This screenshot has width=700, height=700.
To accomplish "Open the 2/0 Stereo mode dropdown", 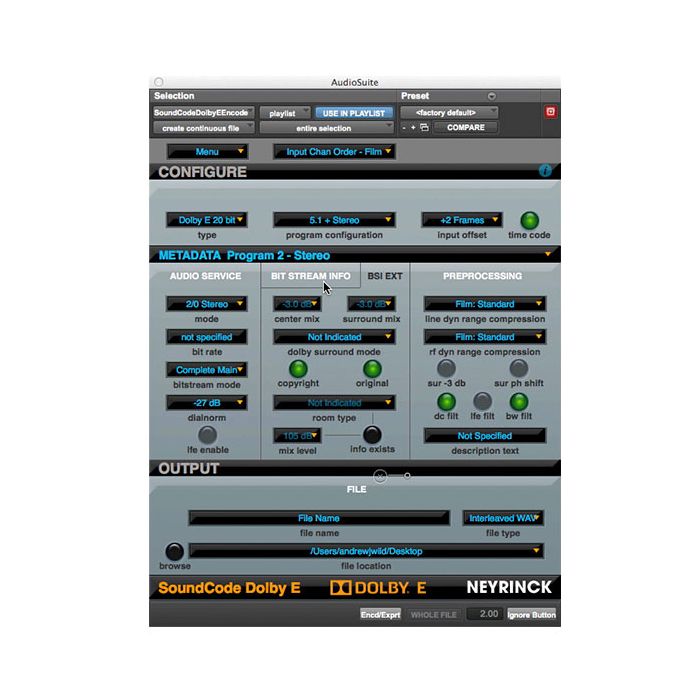I will click(207, 304).
